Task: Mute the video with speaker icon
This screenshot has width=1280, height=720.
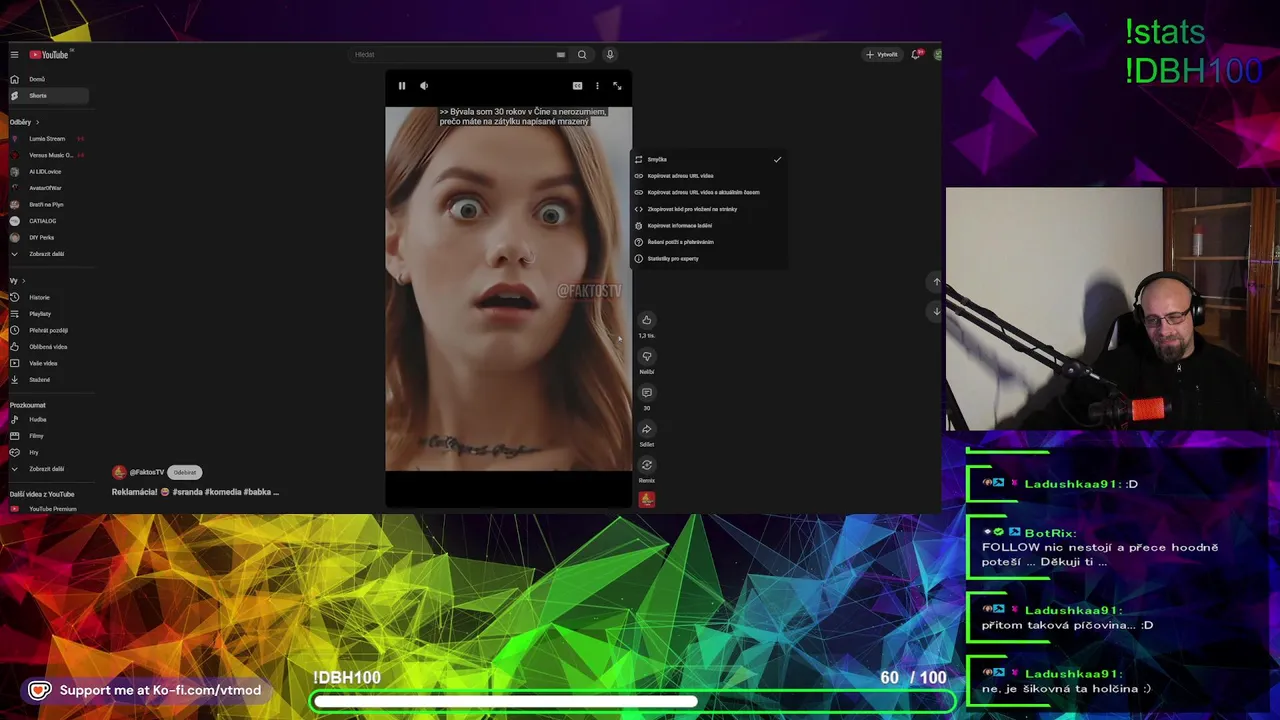Action: (x=424, y=86)
